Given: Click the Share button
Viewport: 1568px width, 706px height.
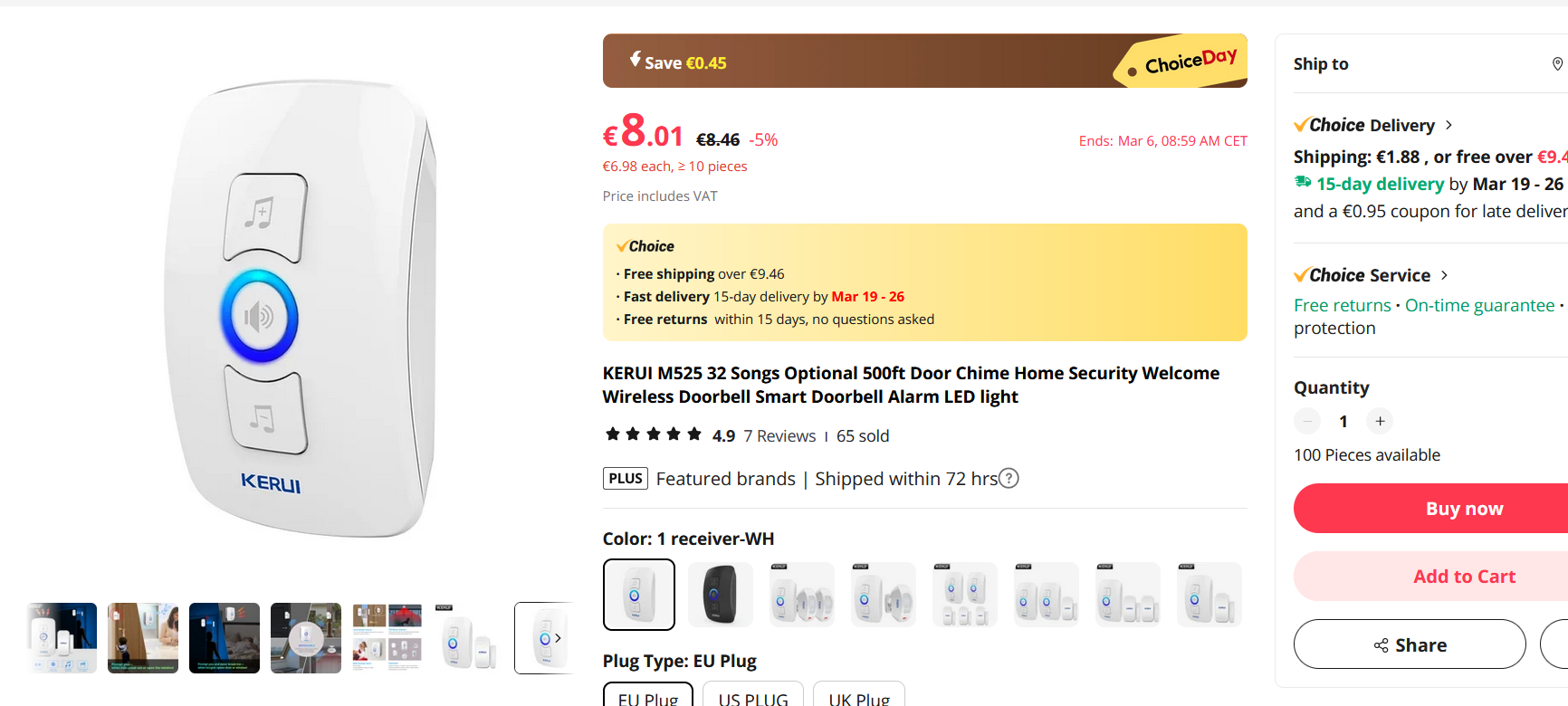Looking at the screenshot, I should (x=1409, y=644).
